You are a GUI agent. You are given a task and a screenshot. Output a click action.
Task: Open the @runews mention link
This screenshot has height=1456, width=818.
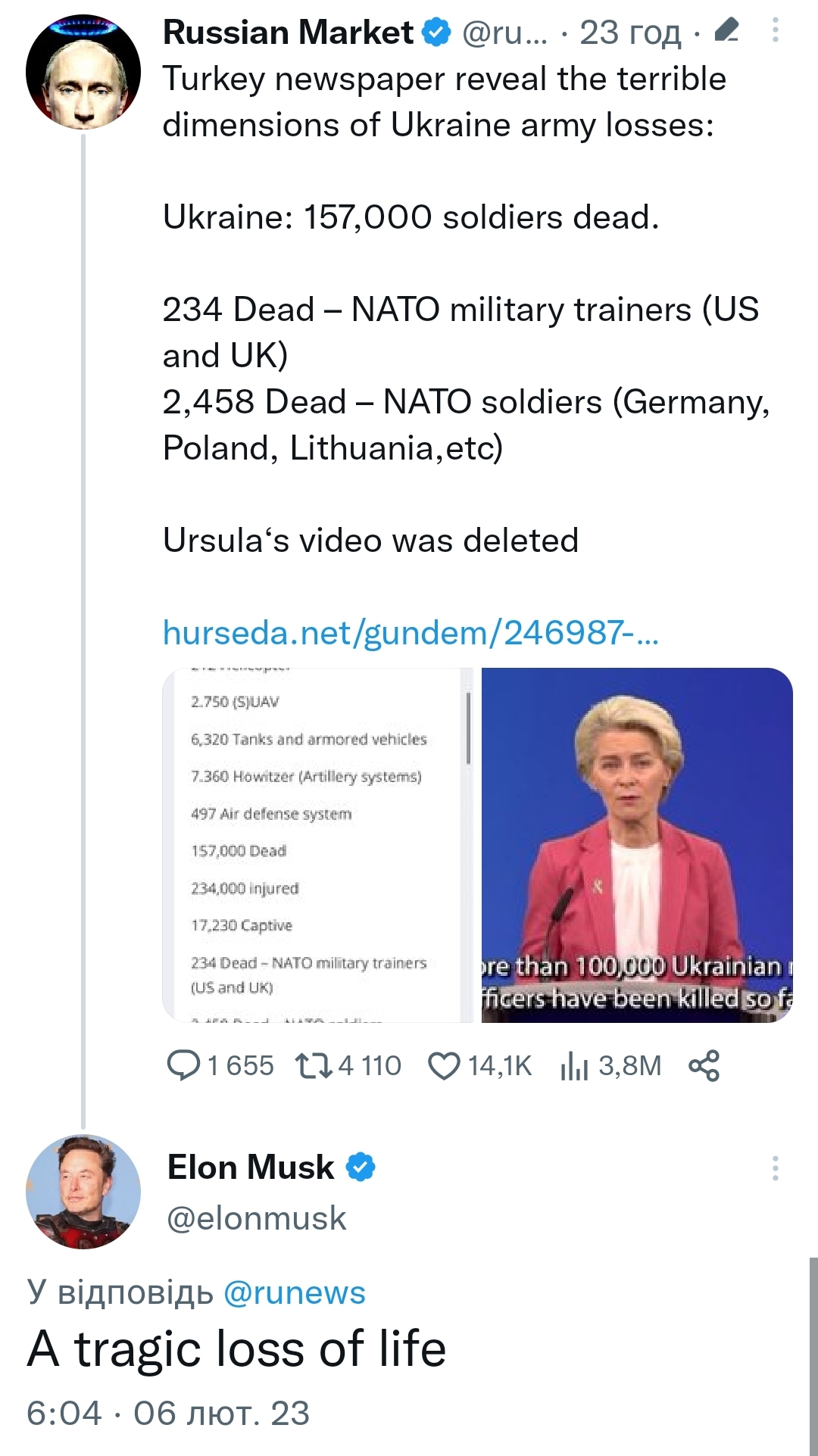[x=294, y=1292]
